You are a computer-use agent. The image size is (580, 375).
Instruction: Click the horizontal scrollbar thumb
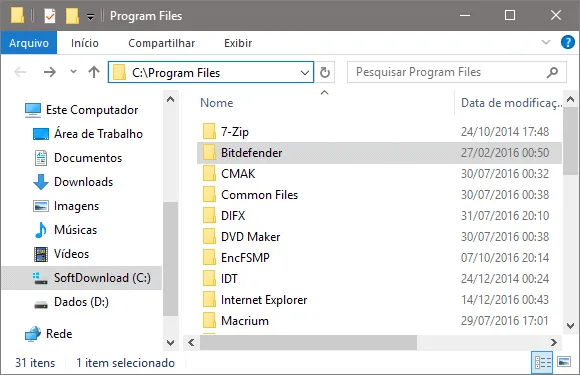tap(308, 342)
